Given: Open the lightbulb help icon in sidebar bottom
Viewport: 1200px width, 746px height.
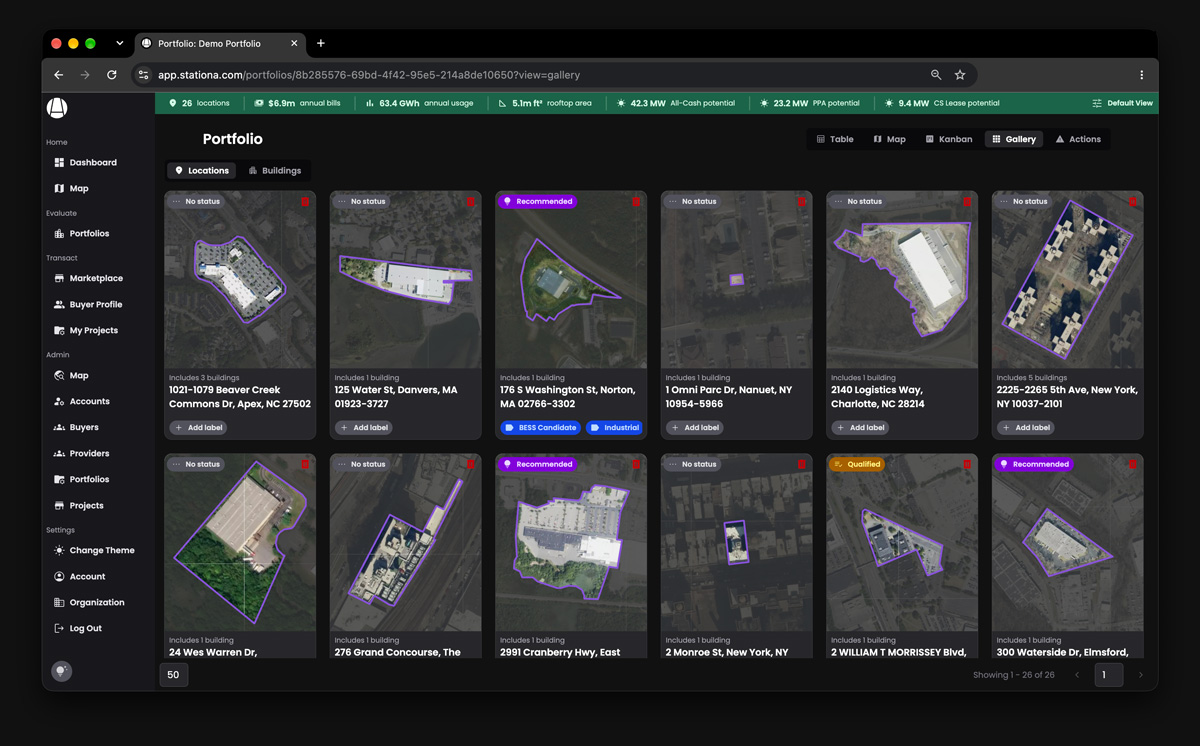Looking at the screenshot, I should pyautogui.click(x=62, y=671).
